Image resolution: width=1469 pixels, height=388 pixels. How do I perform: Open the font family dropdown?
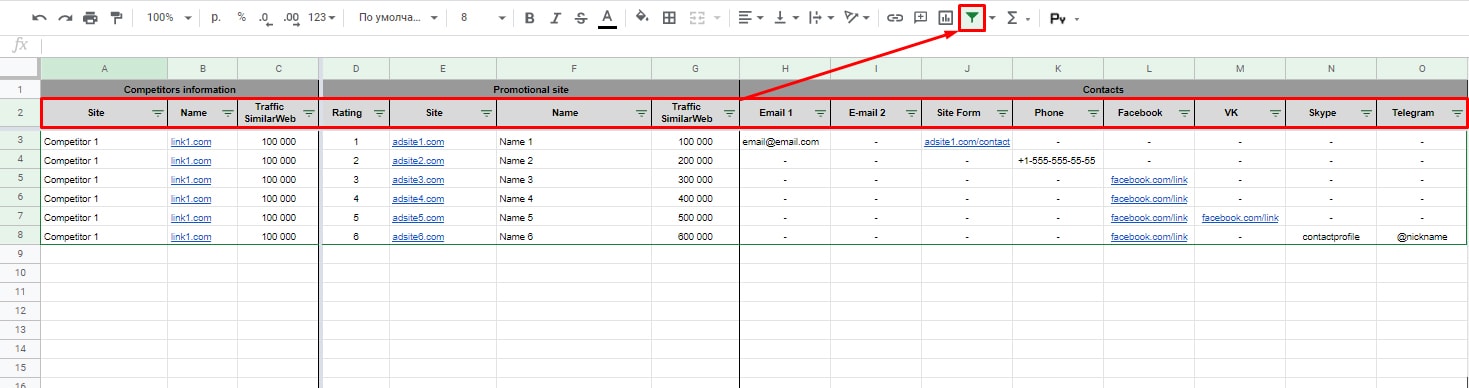(x=398, y=18)
